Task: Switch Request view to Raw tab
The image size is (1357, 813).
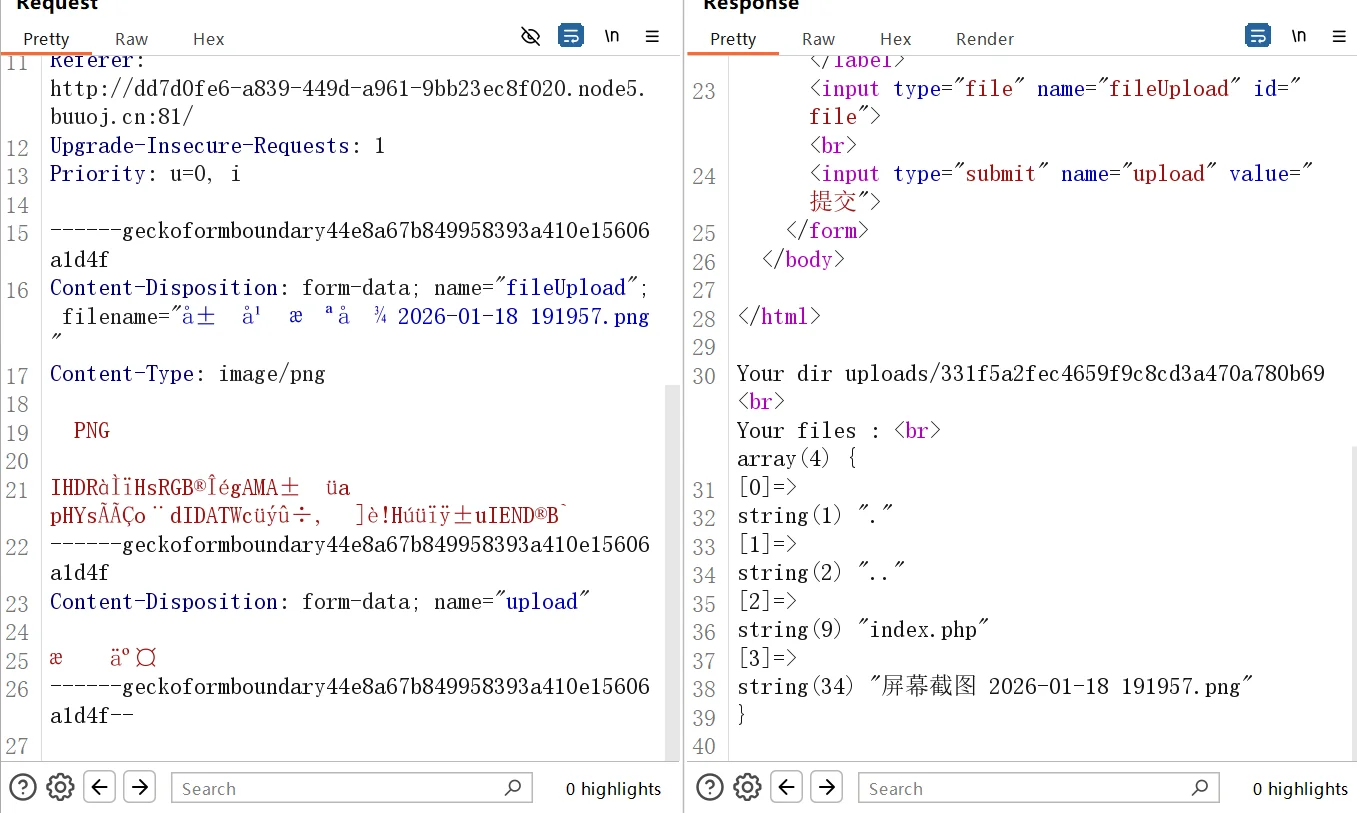Action: [131, 39]
